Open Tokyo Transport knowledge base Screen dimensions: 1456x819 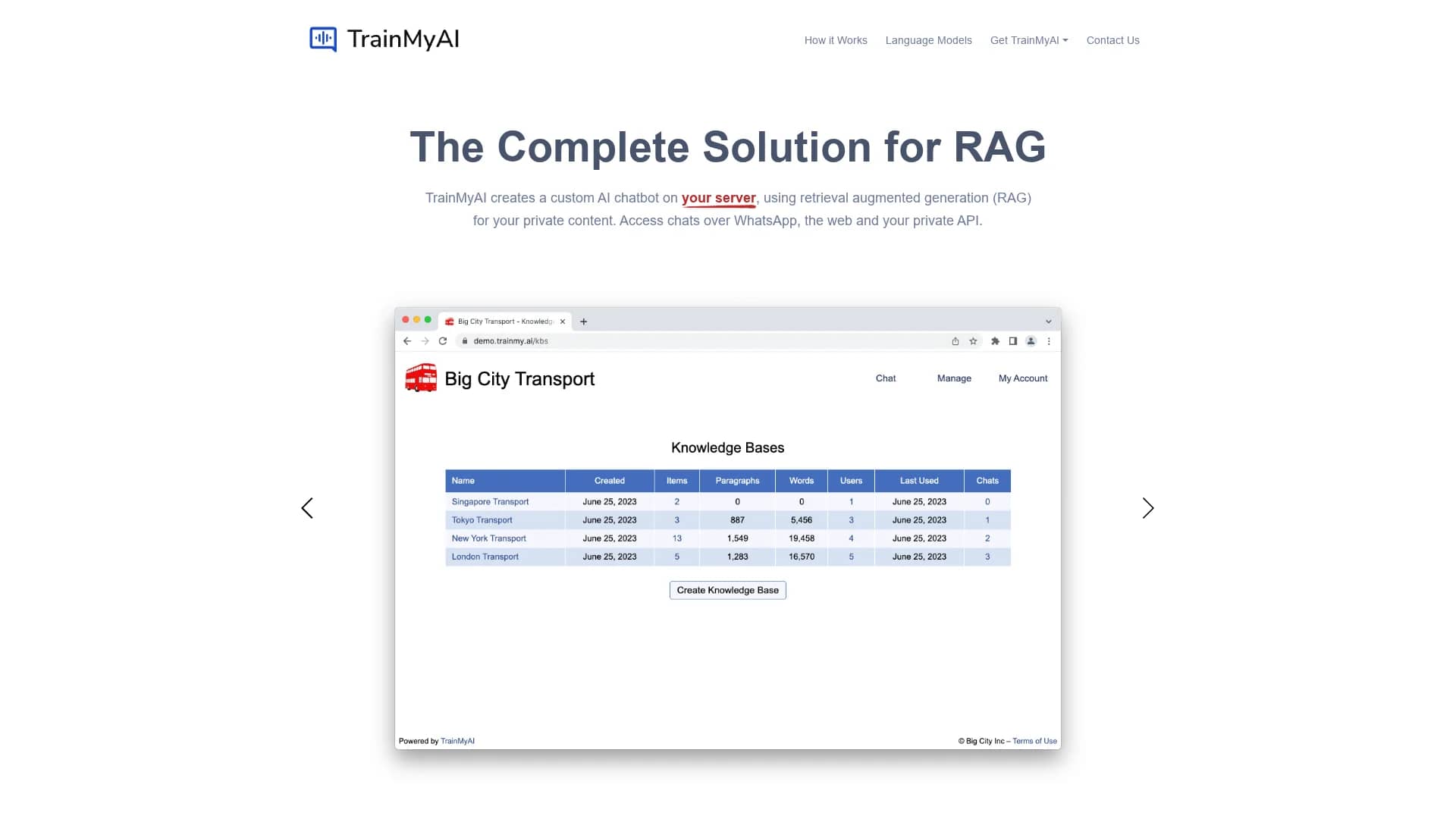pos(482,520)
